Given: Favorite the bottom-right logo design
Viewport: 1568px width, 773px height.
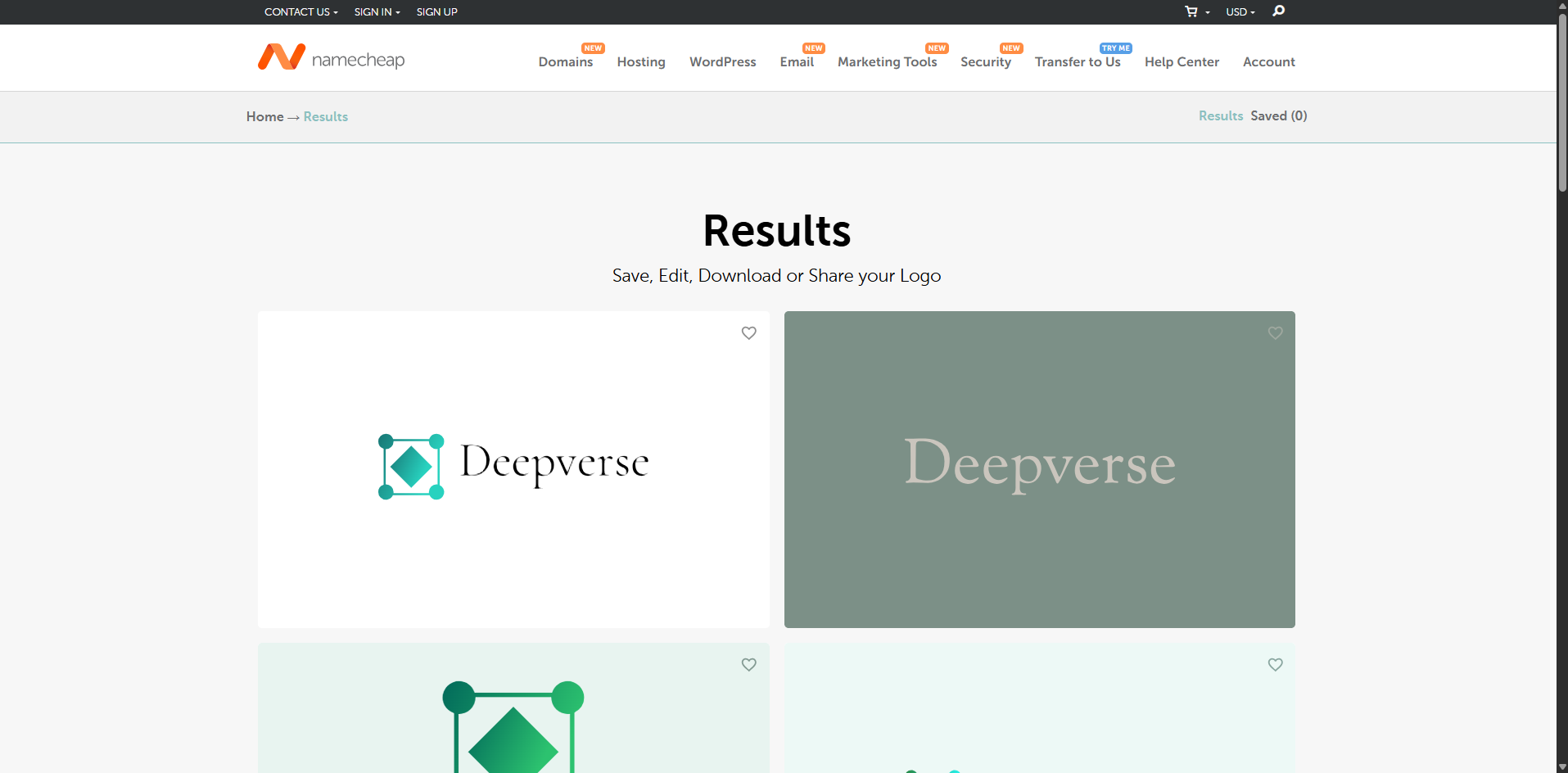Looking at the screenshot, I should 1274,665.
